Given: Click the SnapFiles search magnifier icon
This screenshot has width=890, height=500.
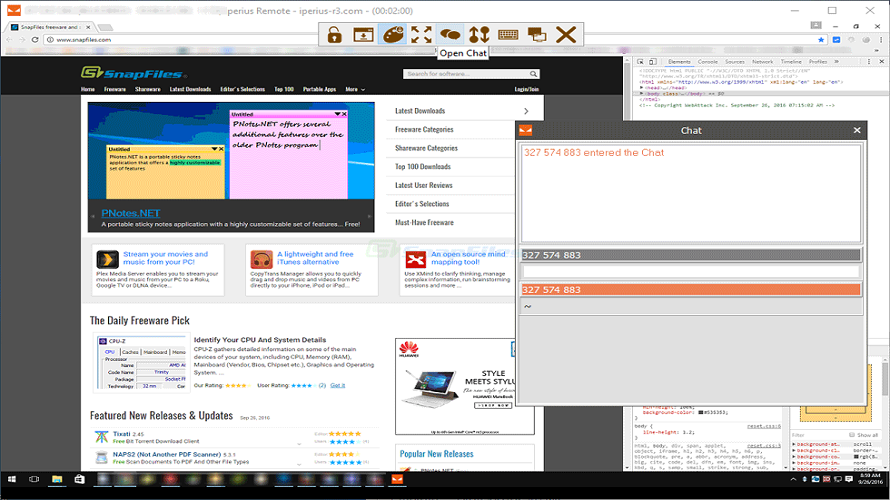Looking at the screenshot, I should pos(533,74).
